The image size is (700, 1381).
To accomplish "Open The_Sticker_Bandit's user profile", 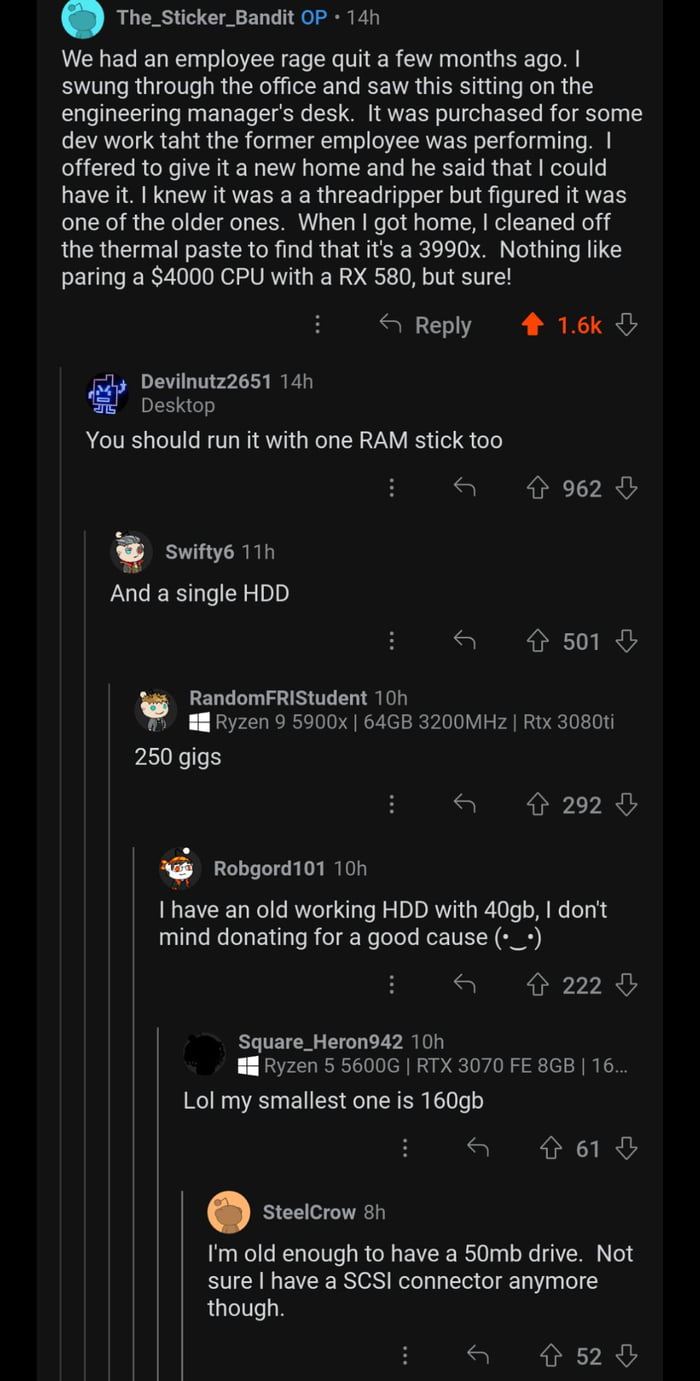I will (205, 17).
